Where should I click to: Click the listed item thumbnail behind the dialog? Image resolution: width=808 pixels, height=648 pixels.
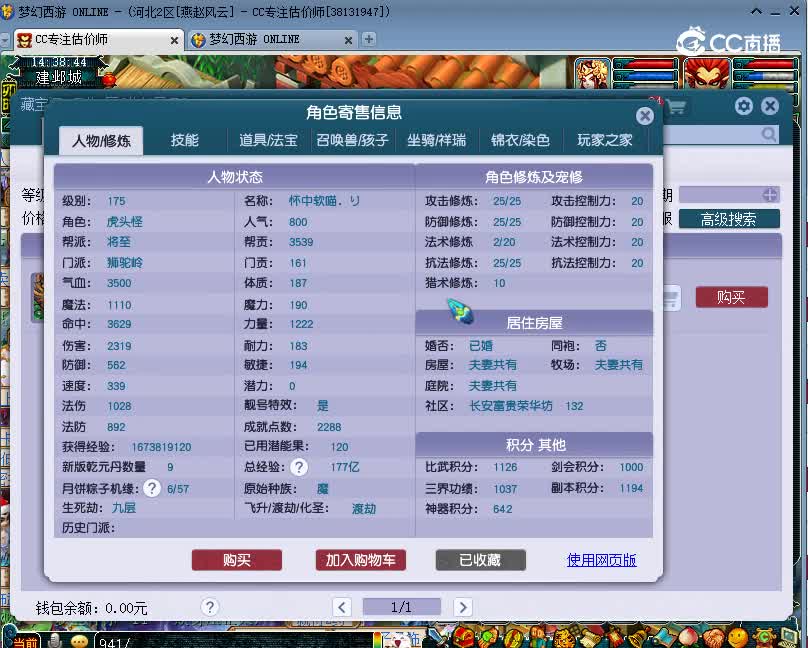click(x=38, y=297)
